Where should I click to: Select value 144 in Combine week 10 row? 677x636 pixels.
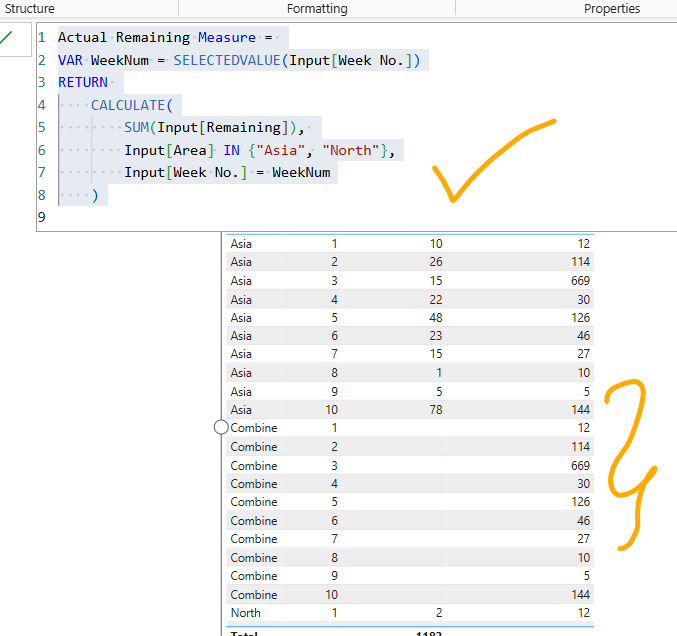click(580, 595)
